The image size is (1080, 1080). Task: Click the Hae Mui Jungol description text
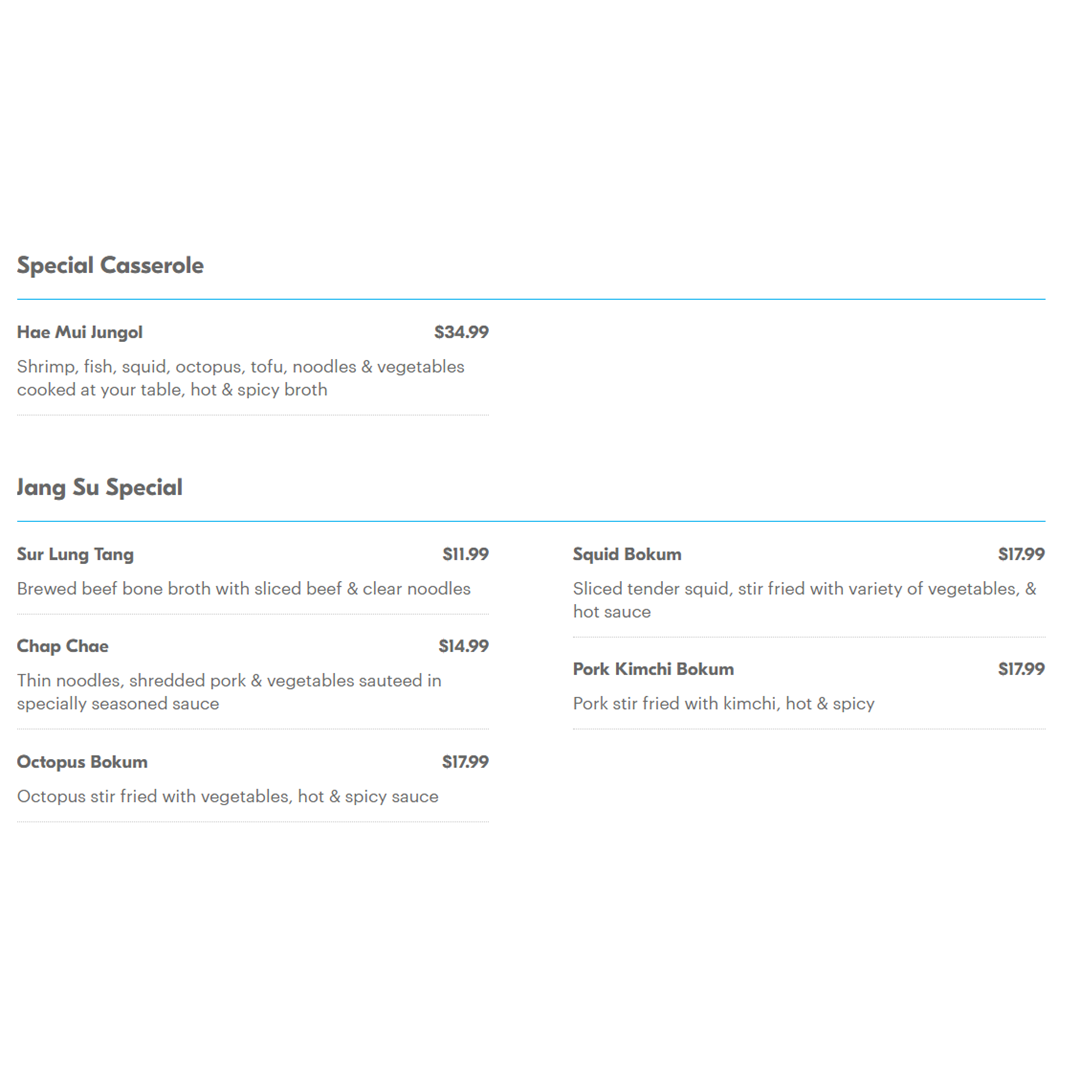click(240, 378)
